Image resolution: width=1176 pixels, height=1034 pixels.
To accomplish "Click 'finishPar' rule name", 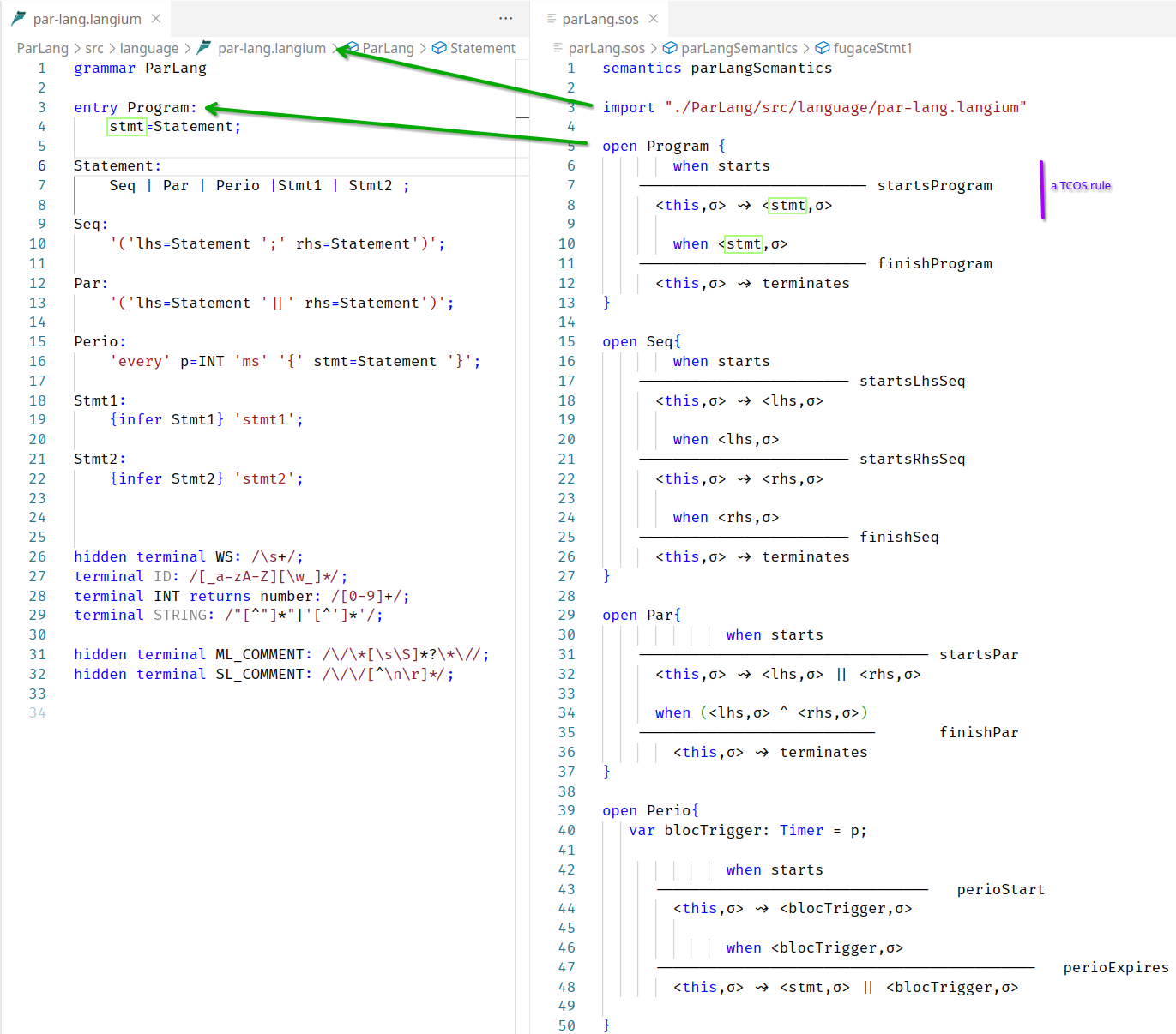I will coord(979,733).
